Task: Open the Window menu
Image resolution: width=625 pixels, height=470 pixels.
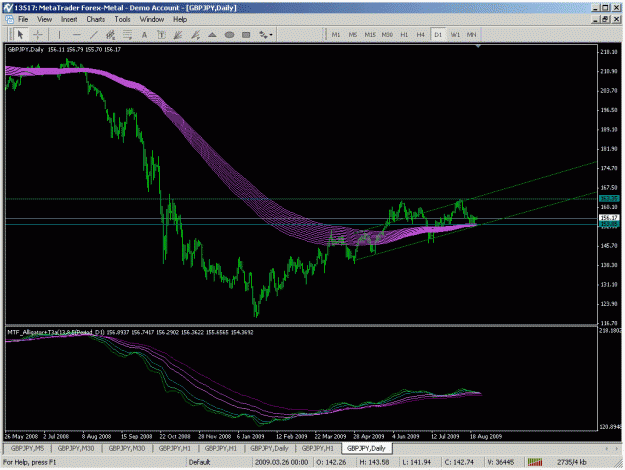Action: click(152, 20)
